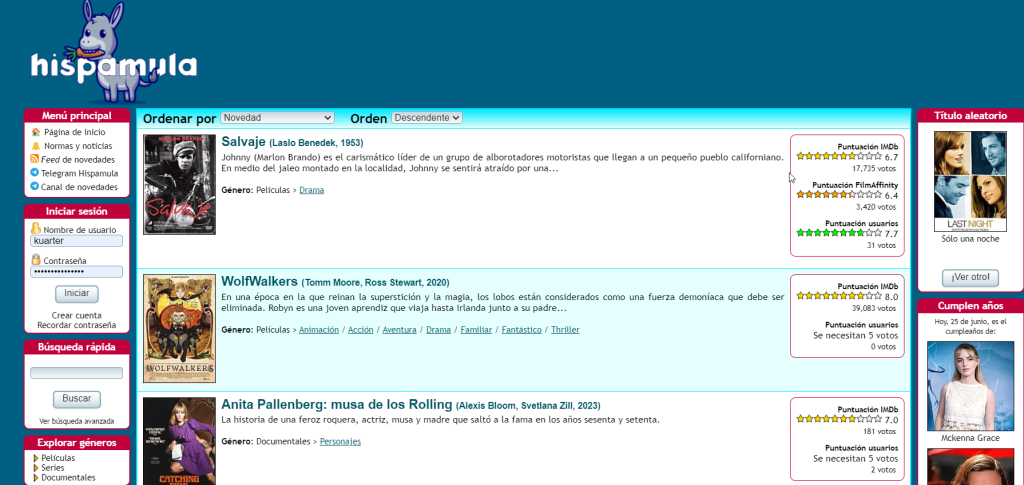The image size is (1024, 485).
Task: Click the Buscar search button
Action: [76, 398]
